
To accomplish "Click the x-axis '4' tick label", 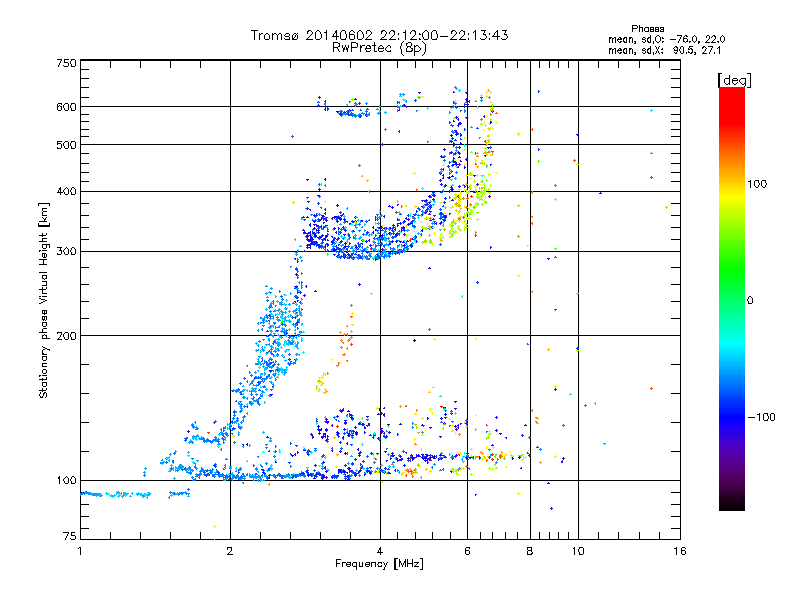I will [x=380, y=551].
